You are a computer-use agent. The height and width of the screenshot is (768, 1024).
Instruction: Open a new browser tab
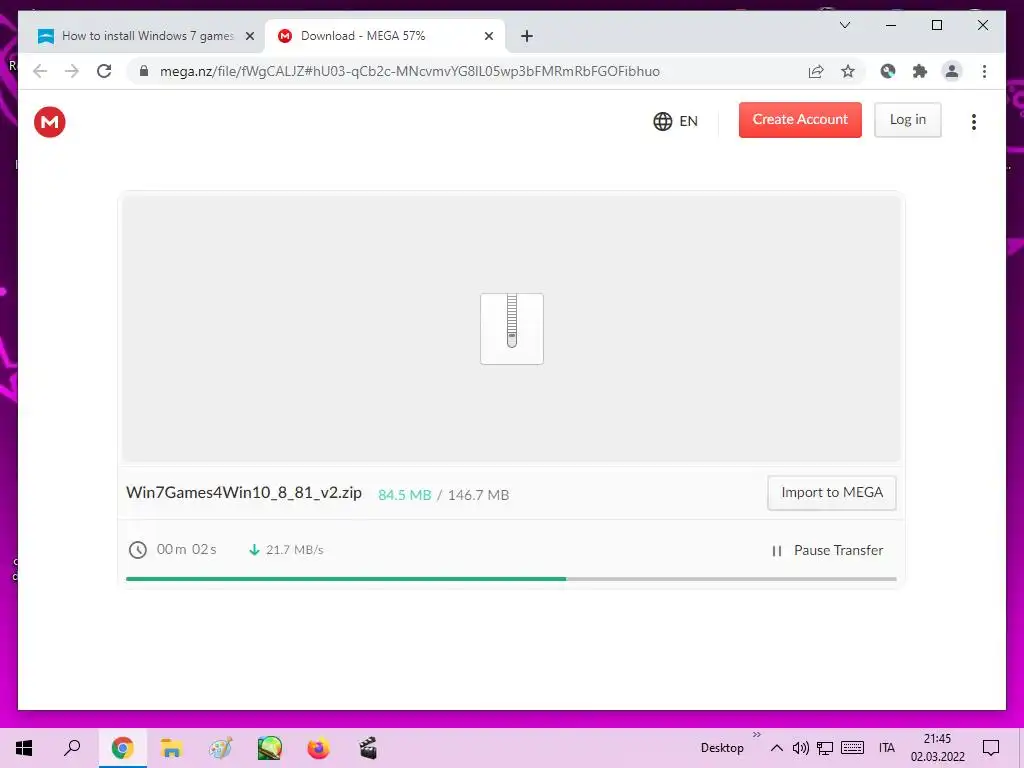pyautogui.click(x=527, y=36)
